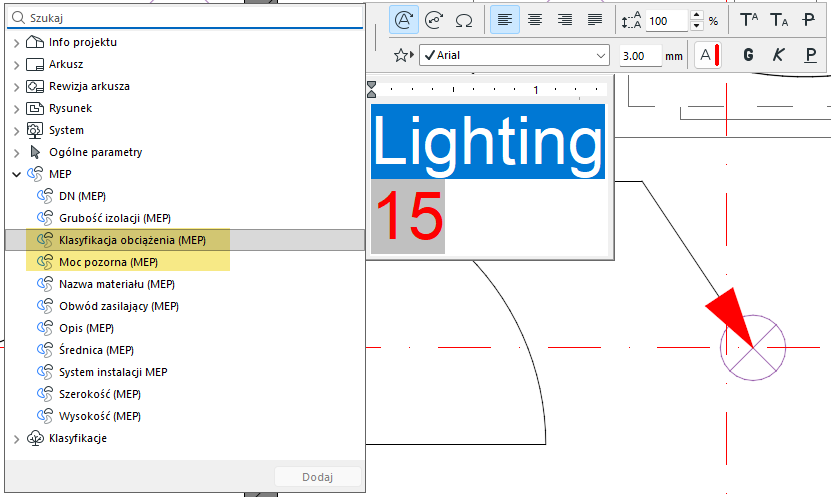The height and width of the screenshot is (497, 831).
Task: Set paragraph alignment to justified
Action: 595,20
